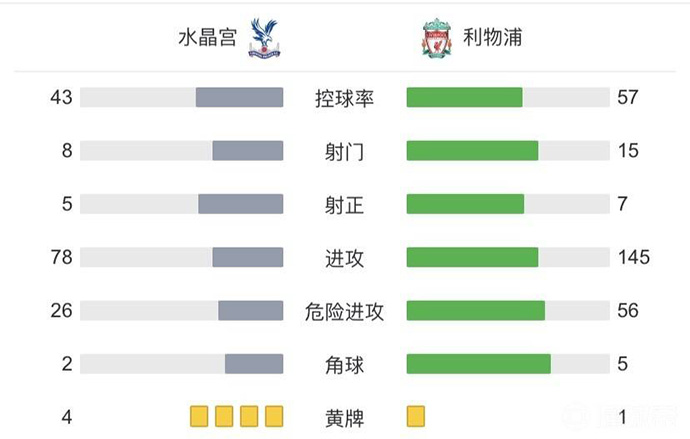This screenshot has height=439, width=690.
Task: Click the Liverpool club crest
Action: pyautogui.click(x=436, y=39)
